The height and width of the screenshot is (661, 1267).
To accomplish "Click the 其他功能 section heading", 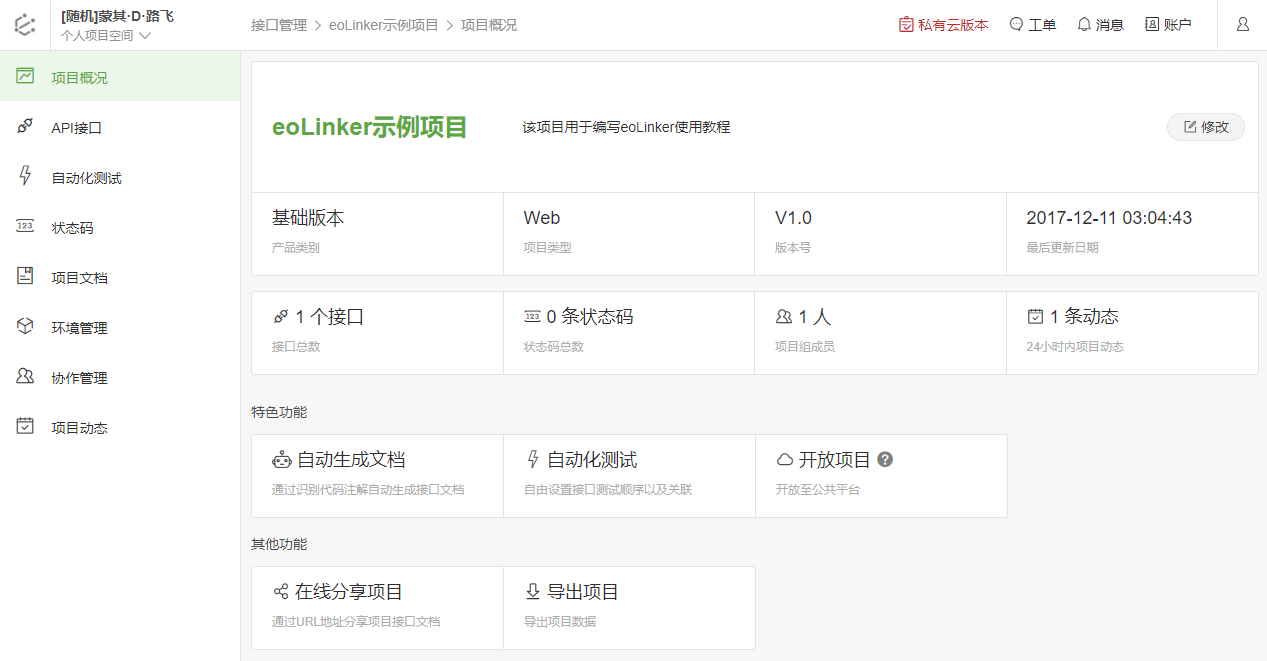I will point(279,544).
